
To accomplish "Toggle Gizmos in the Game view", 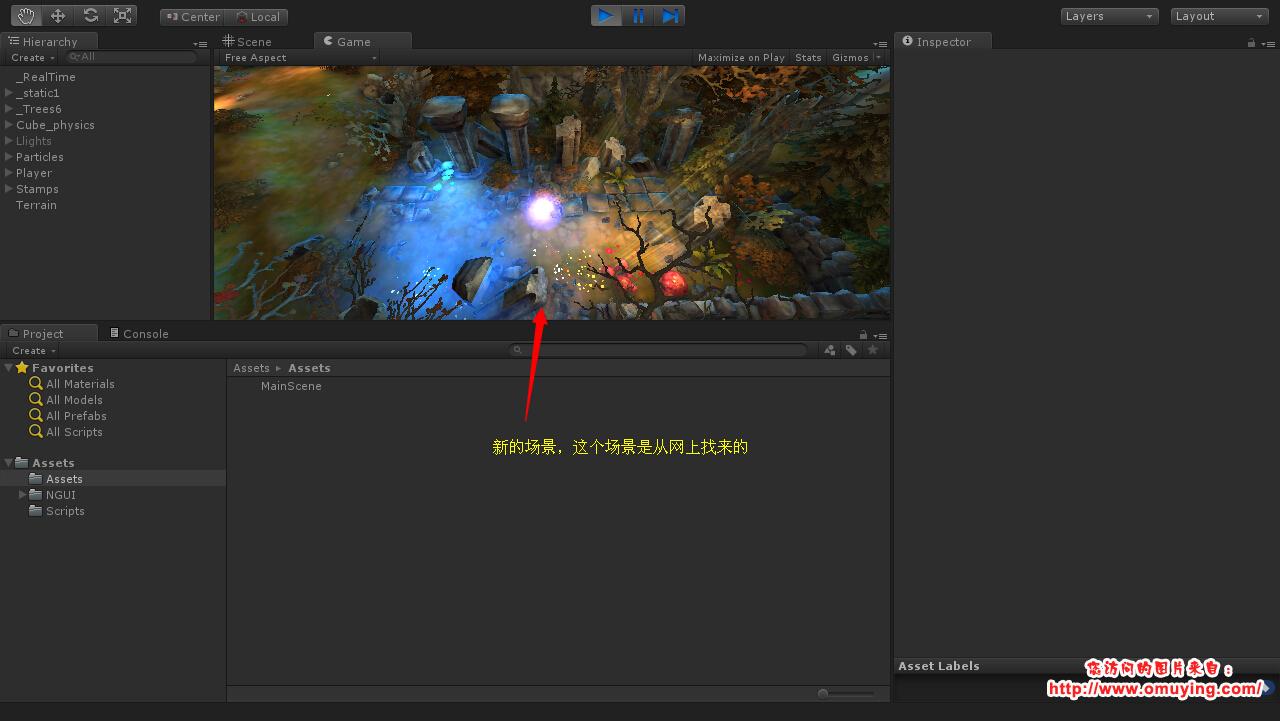I will (x=850, y=58).
